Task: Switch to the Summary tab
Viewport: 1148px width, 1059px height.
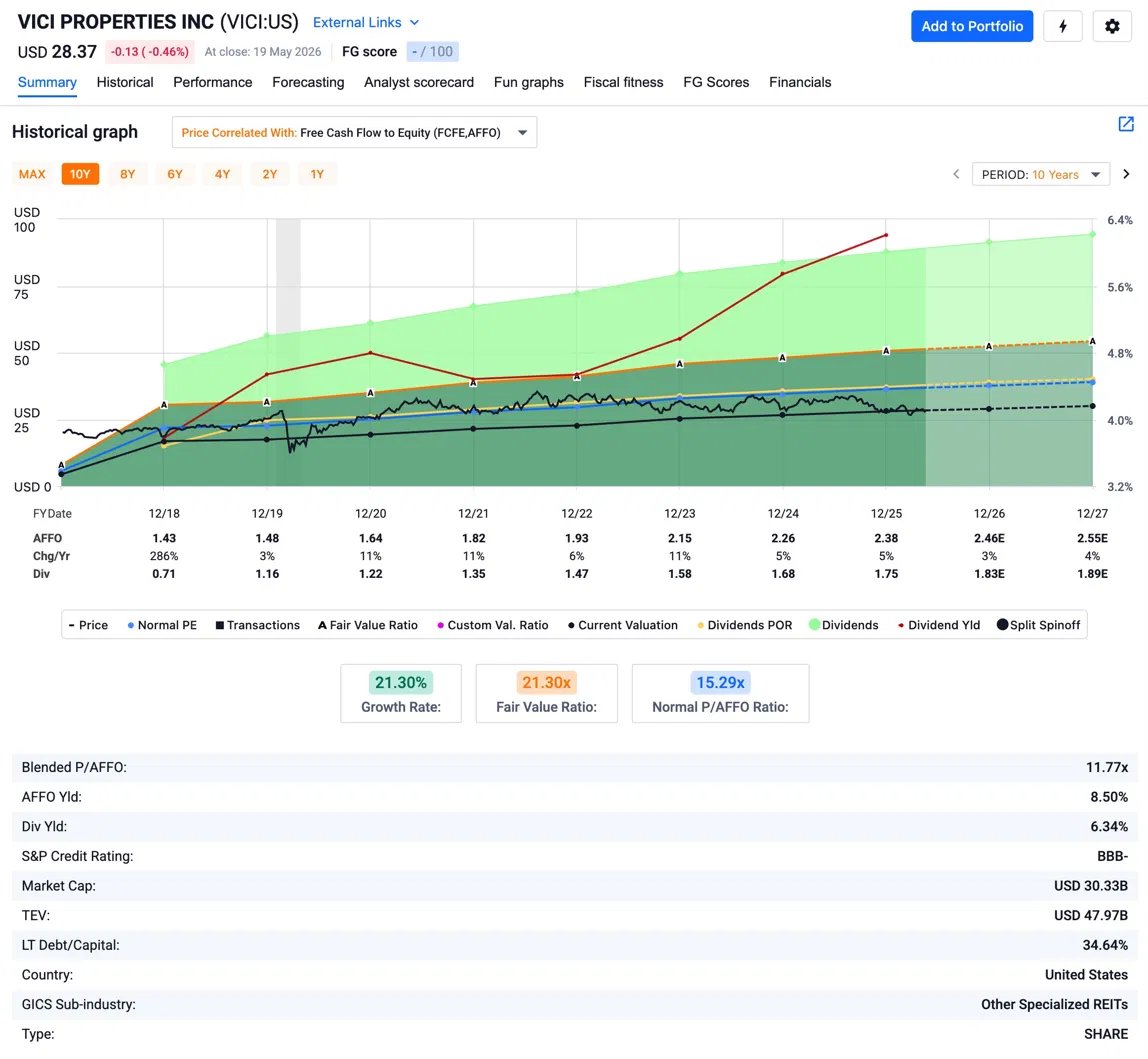Action: (47, 82)
